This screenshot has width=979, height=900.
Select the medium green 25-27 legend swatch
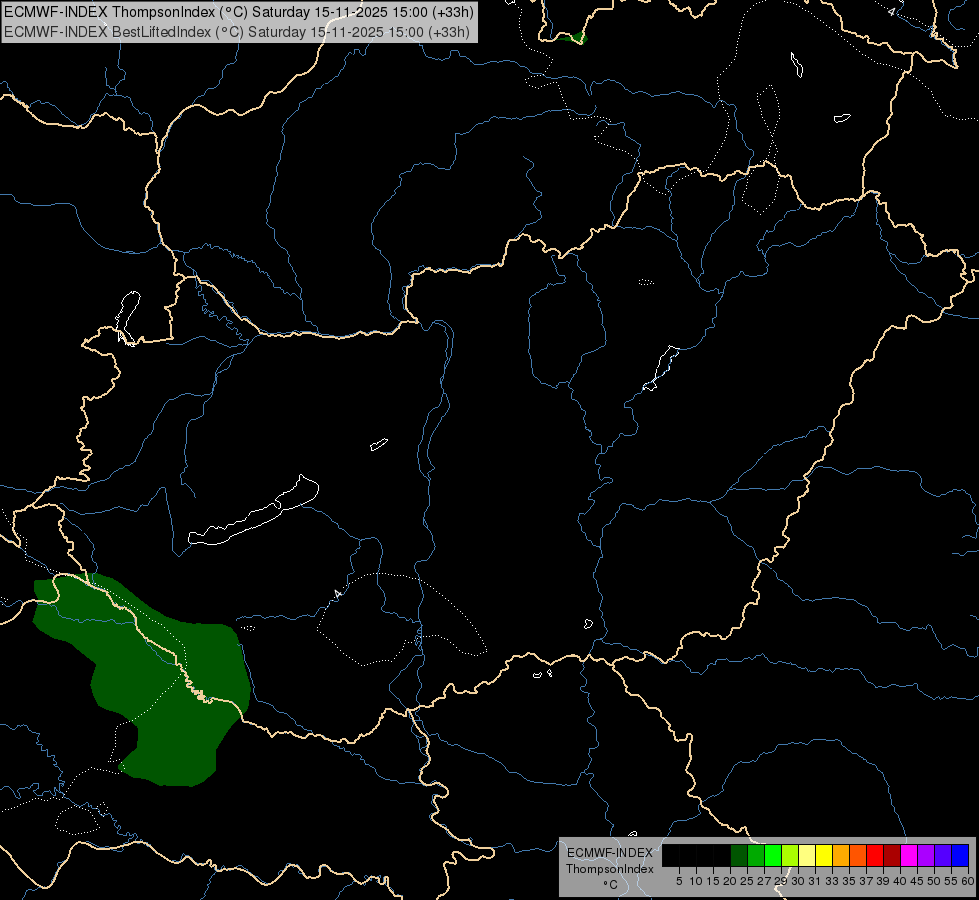click(x=756, y=856)
